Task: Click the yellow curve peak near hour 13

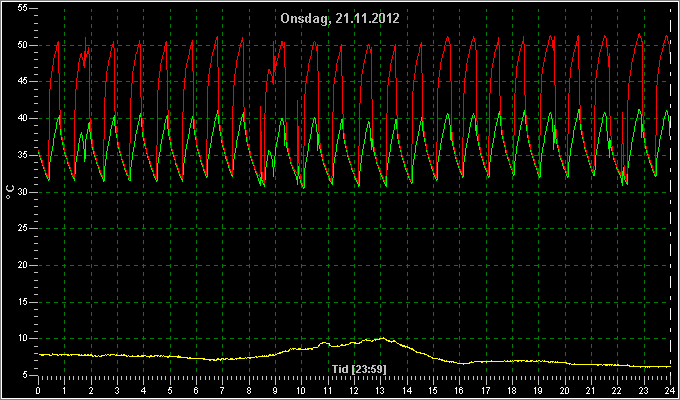Action: [x=382, y=338]
